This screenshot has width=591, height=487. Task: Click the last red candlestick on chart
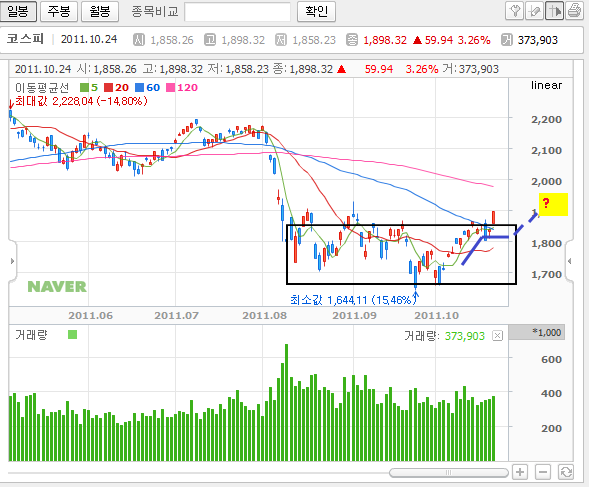(493, 218)
